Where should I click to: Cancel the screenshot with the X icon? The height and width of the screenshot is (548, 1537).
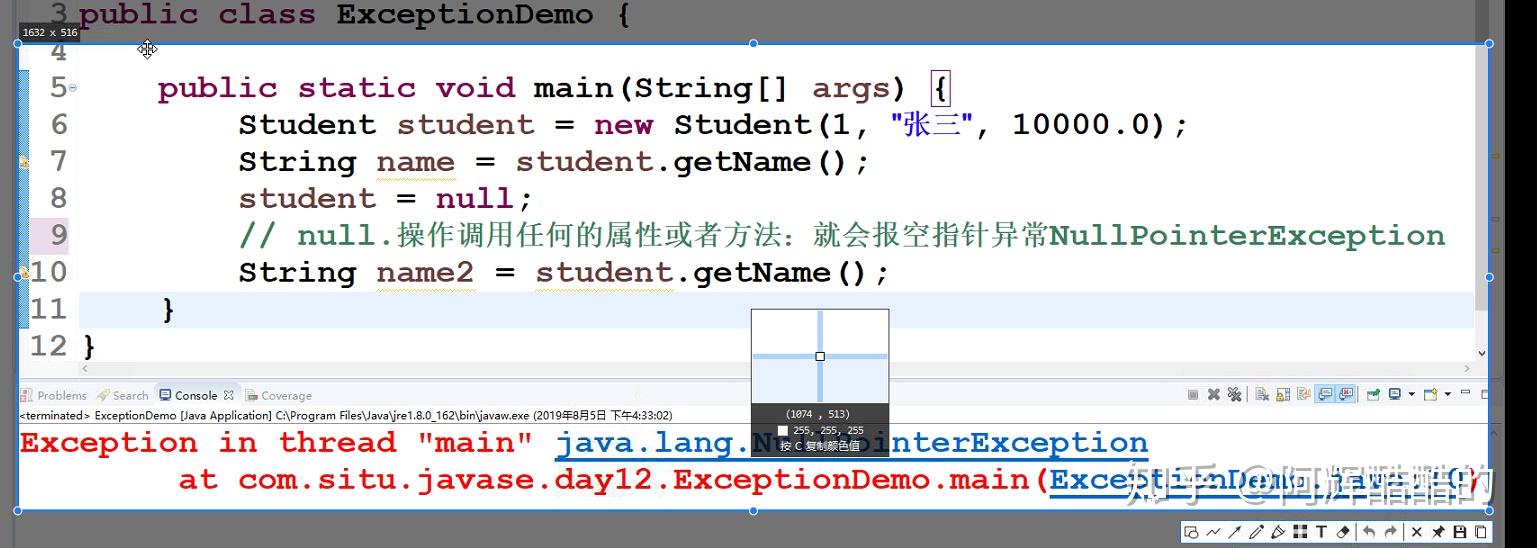(1417, 532)
